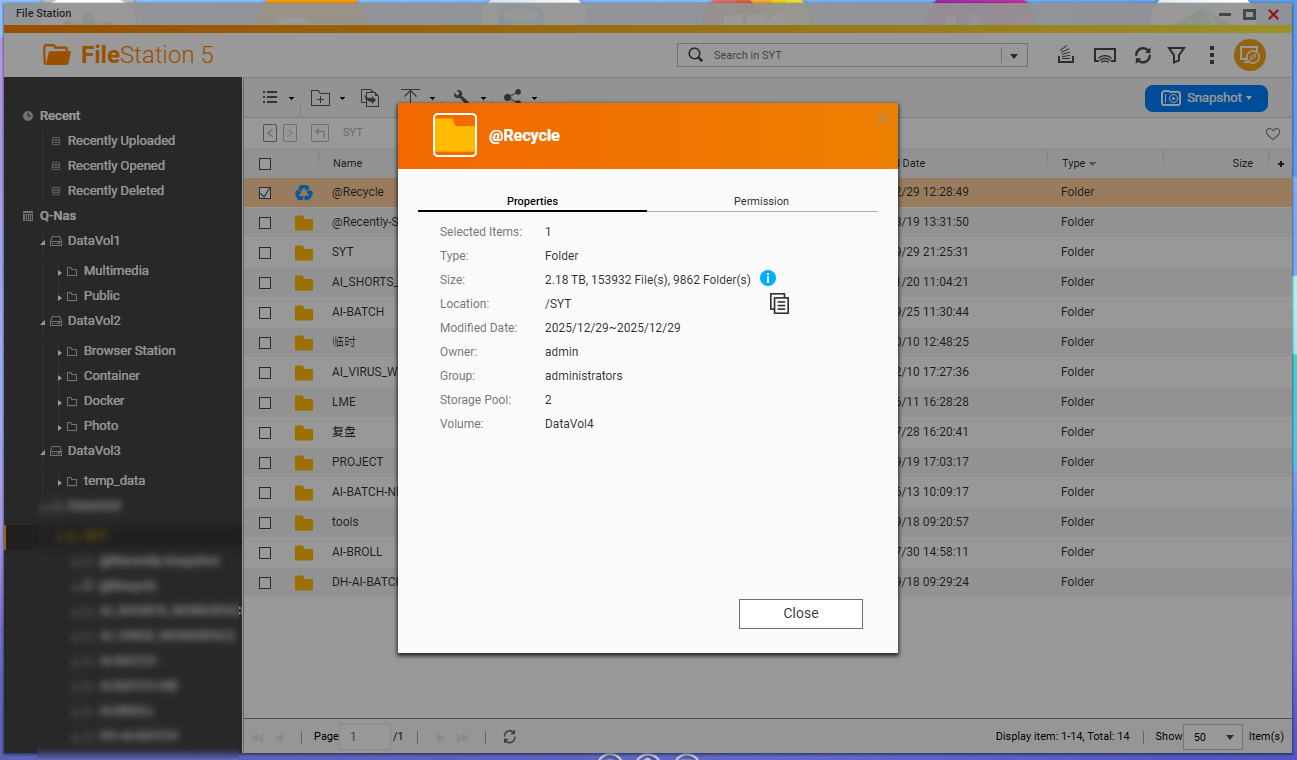Open the items-per-page dropdown showing 50
The image size is (1297, 760).
coord(1212,737)
